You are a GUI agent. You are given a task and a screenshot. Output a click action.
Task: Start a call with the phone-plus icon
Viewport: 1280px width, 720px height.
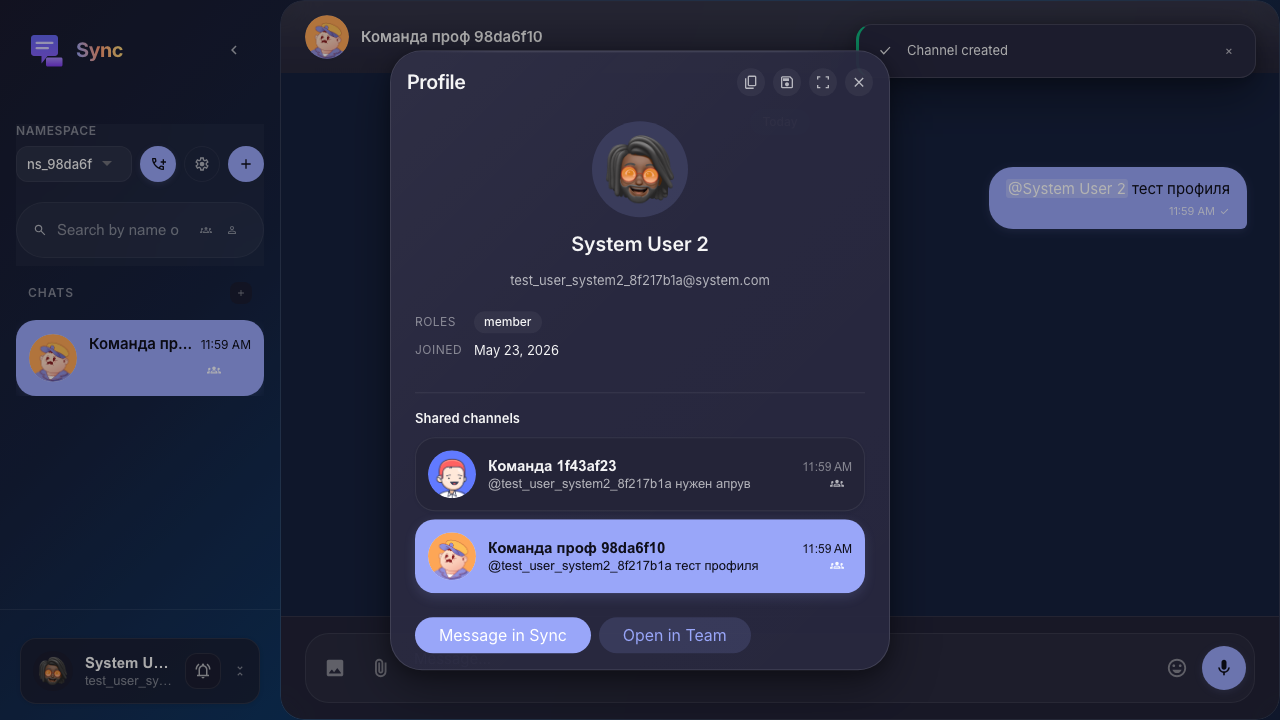[x=158, y=164]
